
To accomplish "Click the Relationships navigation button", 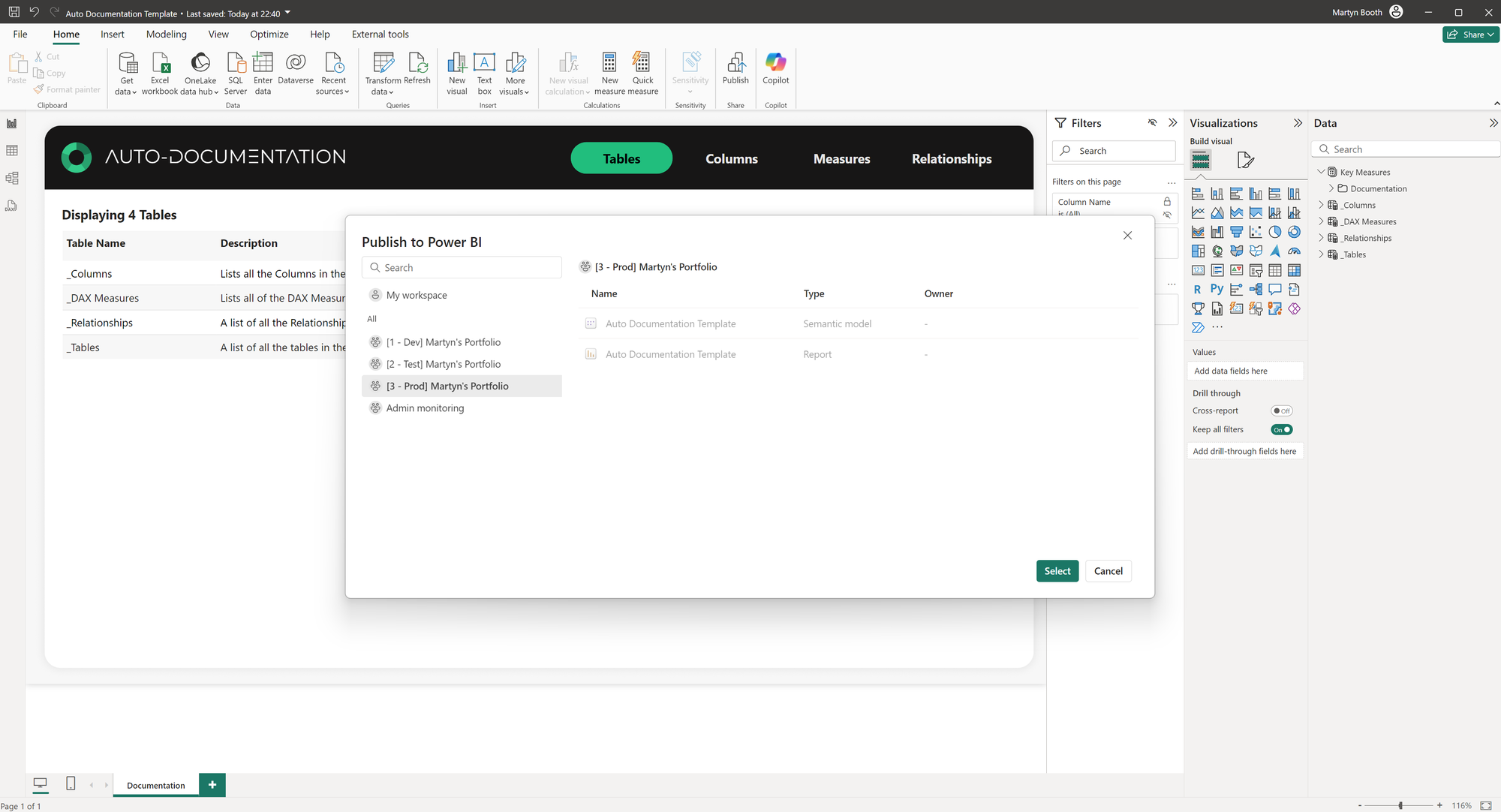I will point(952,158).
